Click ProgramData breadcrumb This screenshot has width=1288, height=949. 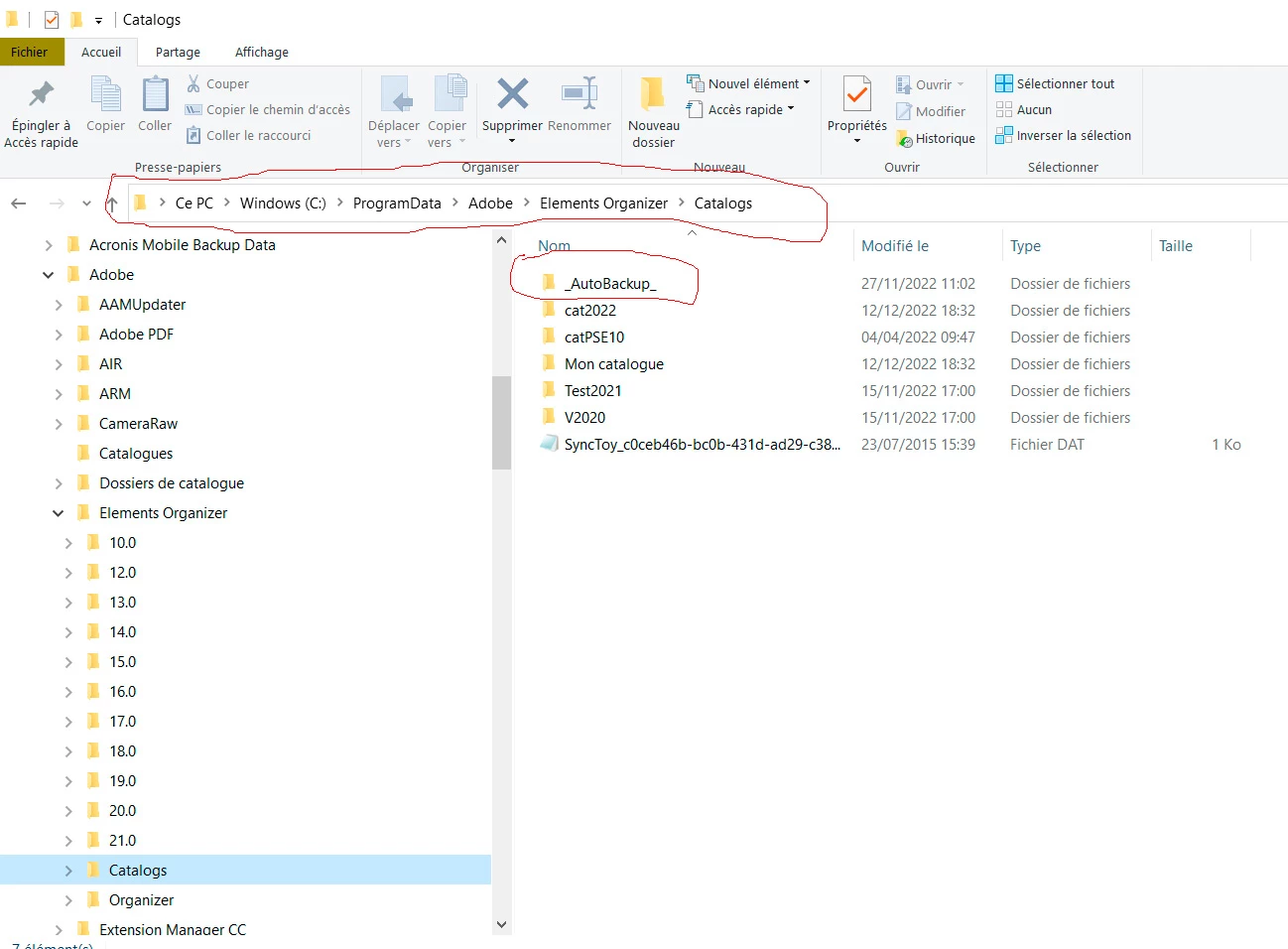pyautogui.click(x=397, y=203)
